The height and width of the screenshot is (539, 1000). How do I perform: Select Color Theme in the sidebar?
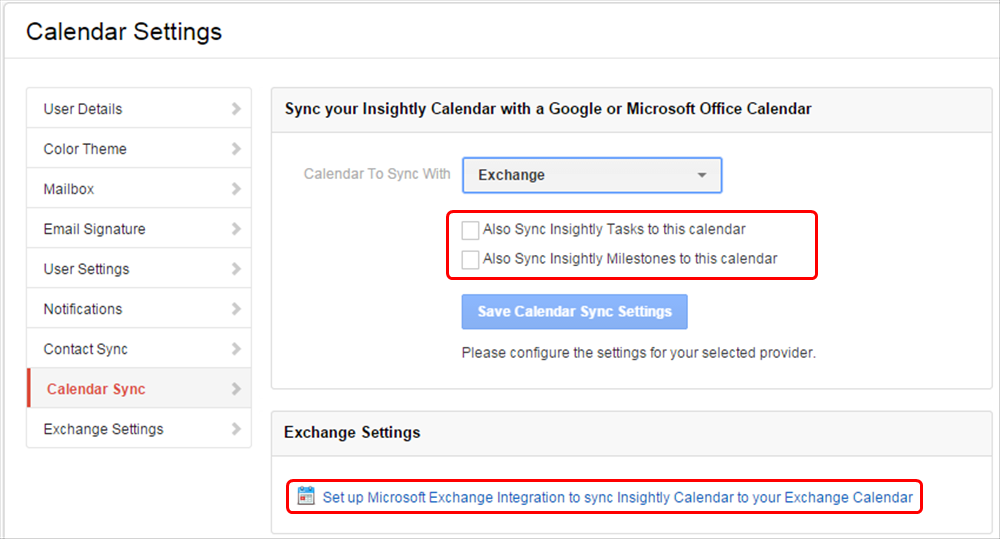coord(139,149)
